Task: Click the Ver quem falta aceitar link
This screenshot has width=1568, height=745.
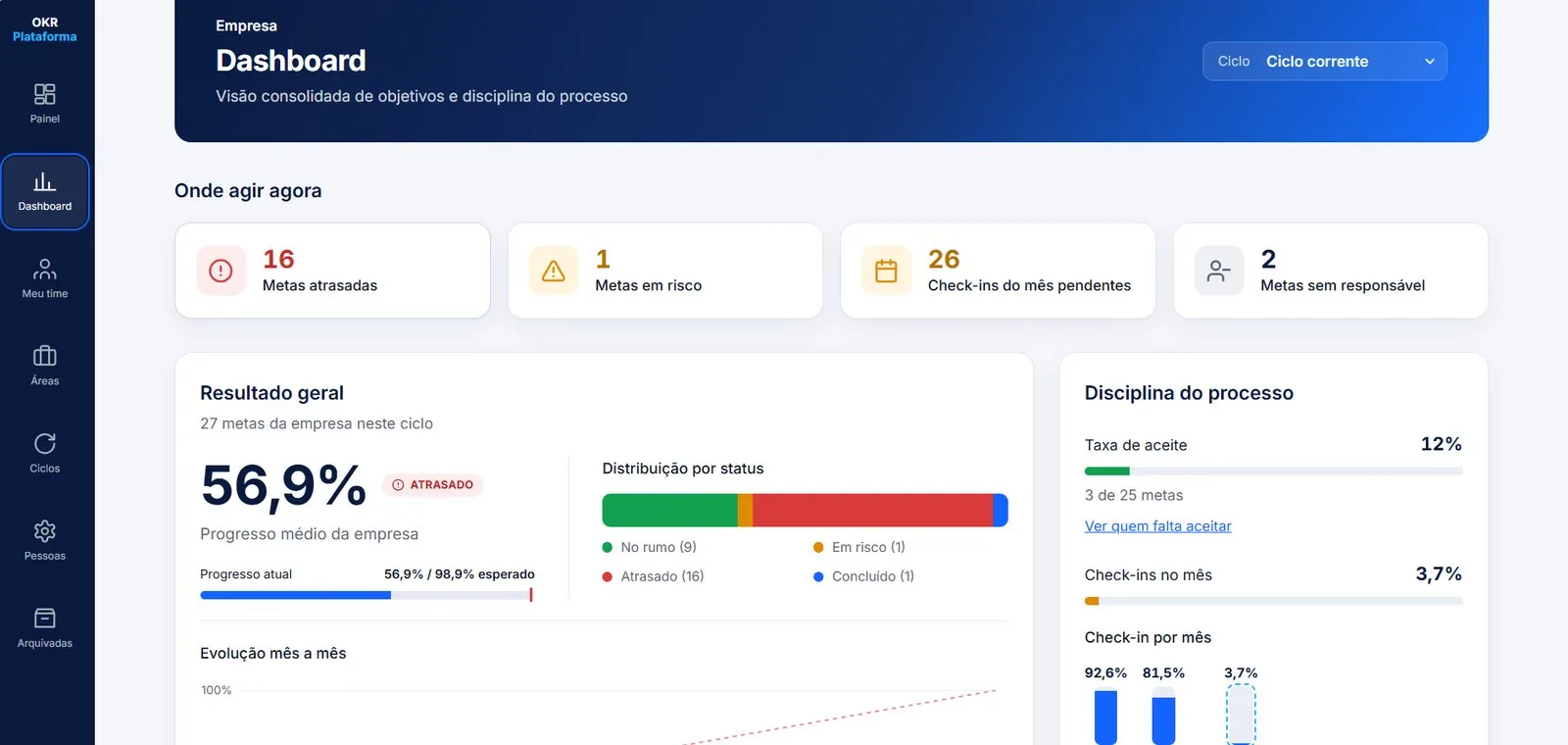Action: pos(1157,525)
